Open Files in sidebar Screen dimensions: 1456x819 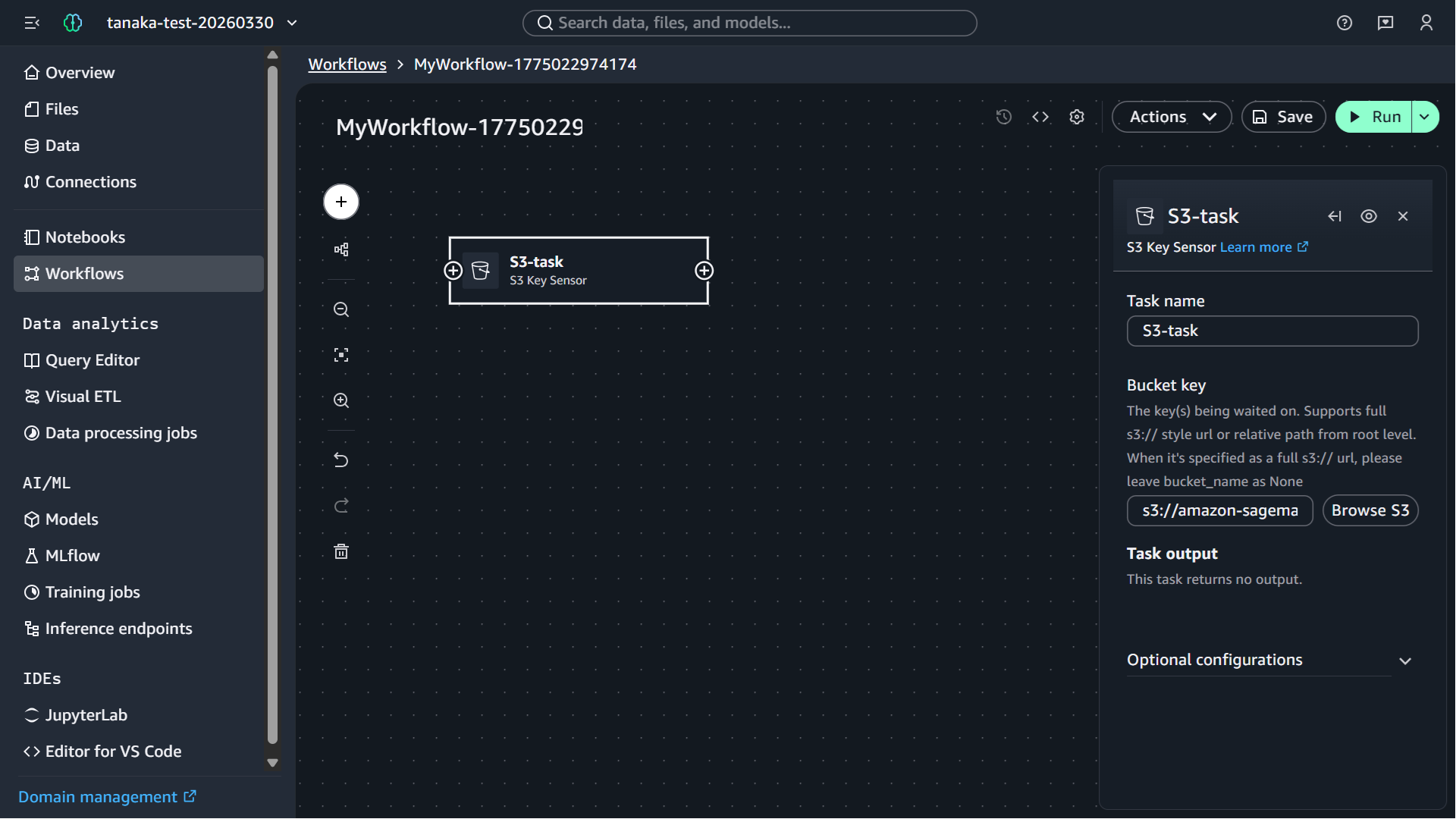pos(139,109)
